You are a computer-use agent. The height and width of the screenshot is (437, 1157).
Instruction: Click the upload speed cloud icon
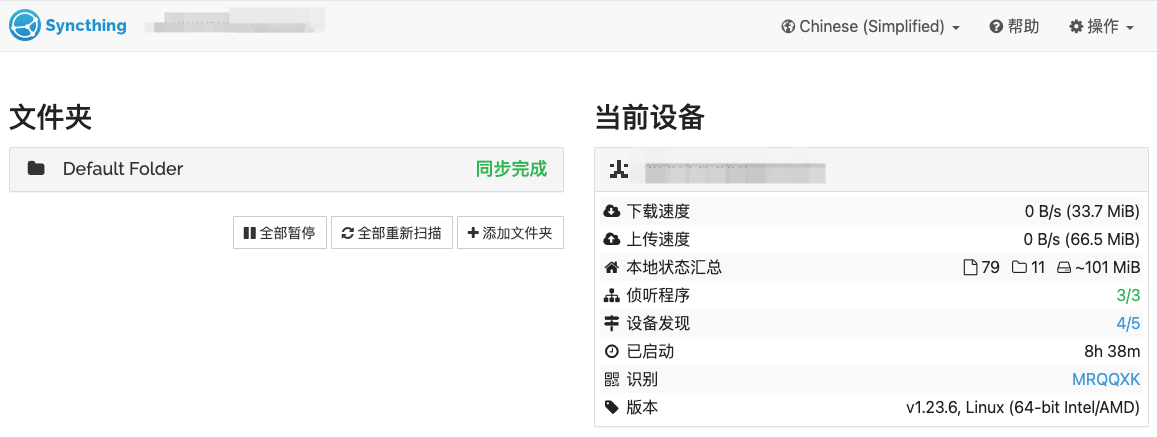pyautogui.click(x=612, y=240)
